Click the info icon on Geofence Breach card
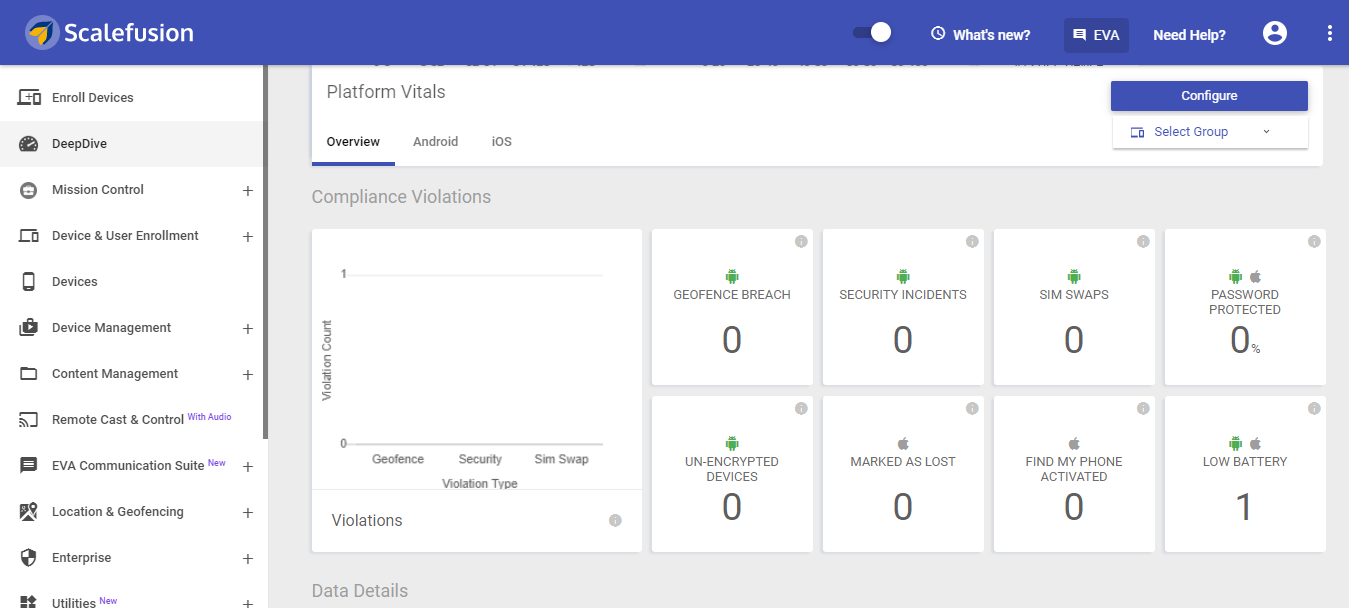This screenshot has width=1349, height=608. click(x=801, y=241)
